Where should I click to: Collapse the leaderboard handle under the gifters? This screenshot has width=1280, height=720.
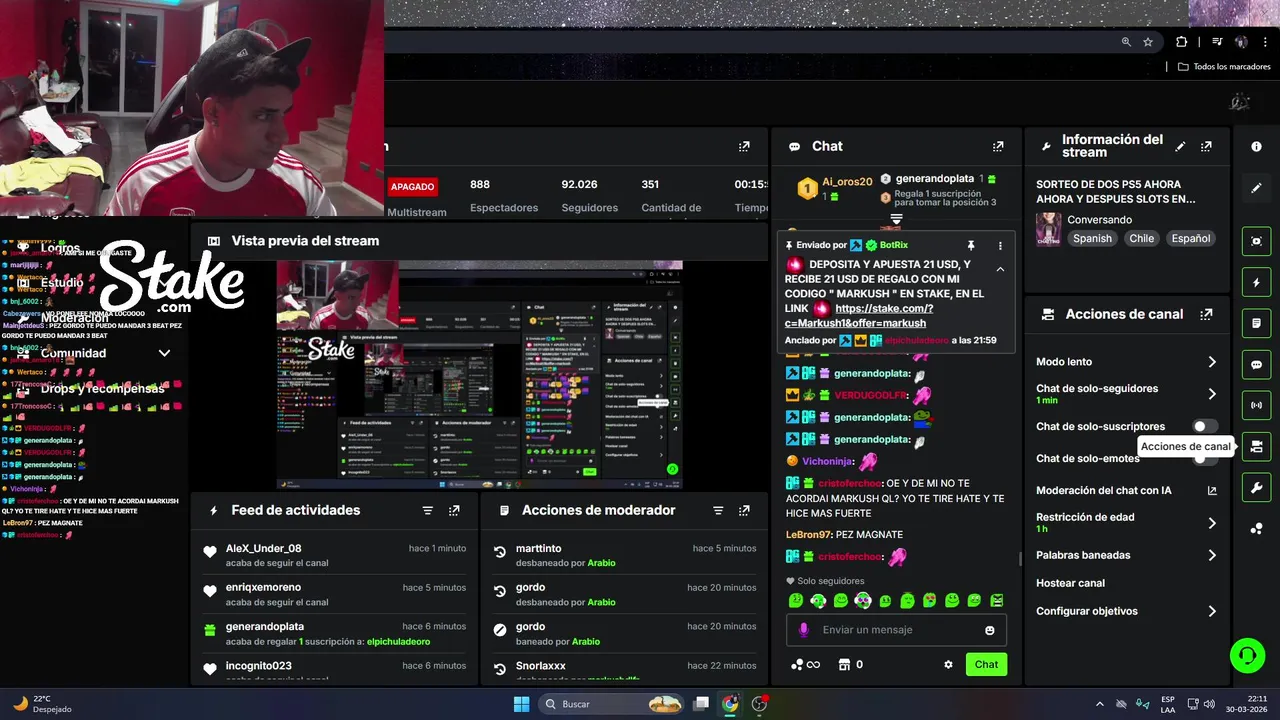pos(896,219)
